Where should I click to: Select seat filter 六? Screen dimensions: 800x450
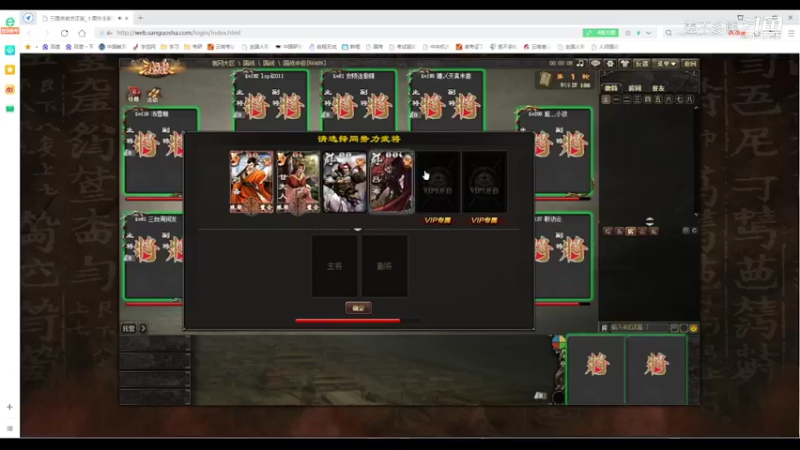coord(668,99)
